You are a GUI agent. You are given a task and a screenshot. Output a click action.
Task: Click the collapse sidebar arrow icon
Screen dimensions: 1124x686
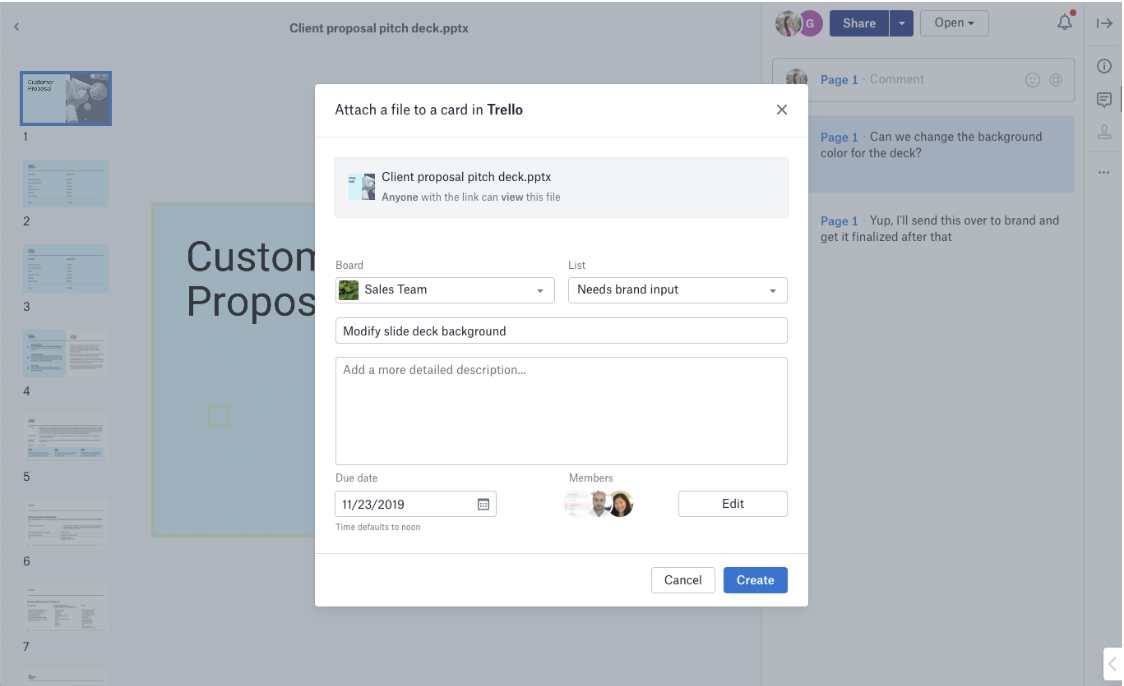pyautogui.click(x=1105, y=23)
